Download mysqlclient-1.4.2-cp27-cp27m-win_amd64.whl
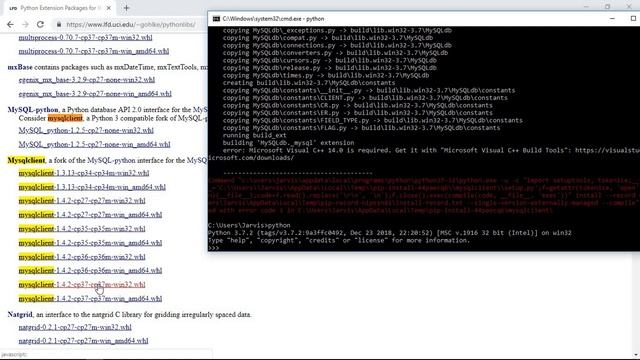640x360 pixels. pyautogui.click(x=90, y=215)
